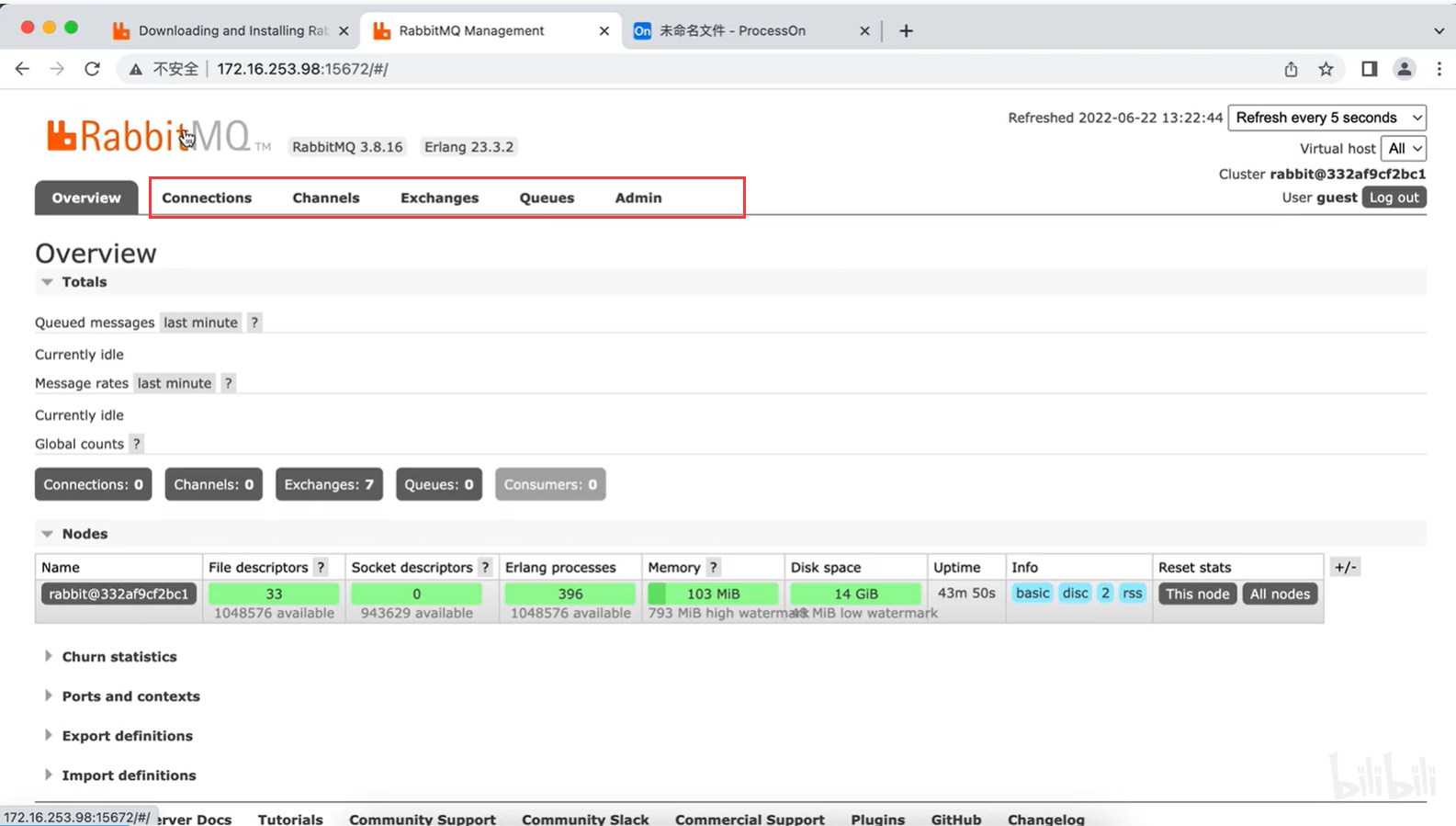Close the ProcessOn tab

(x=864, y=30)
